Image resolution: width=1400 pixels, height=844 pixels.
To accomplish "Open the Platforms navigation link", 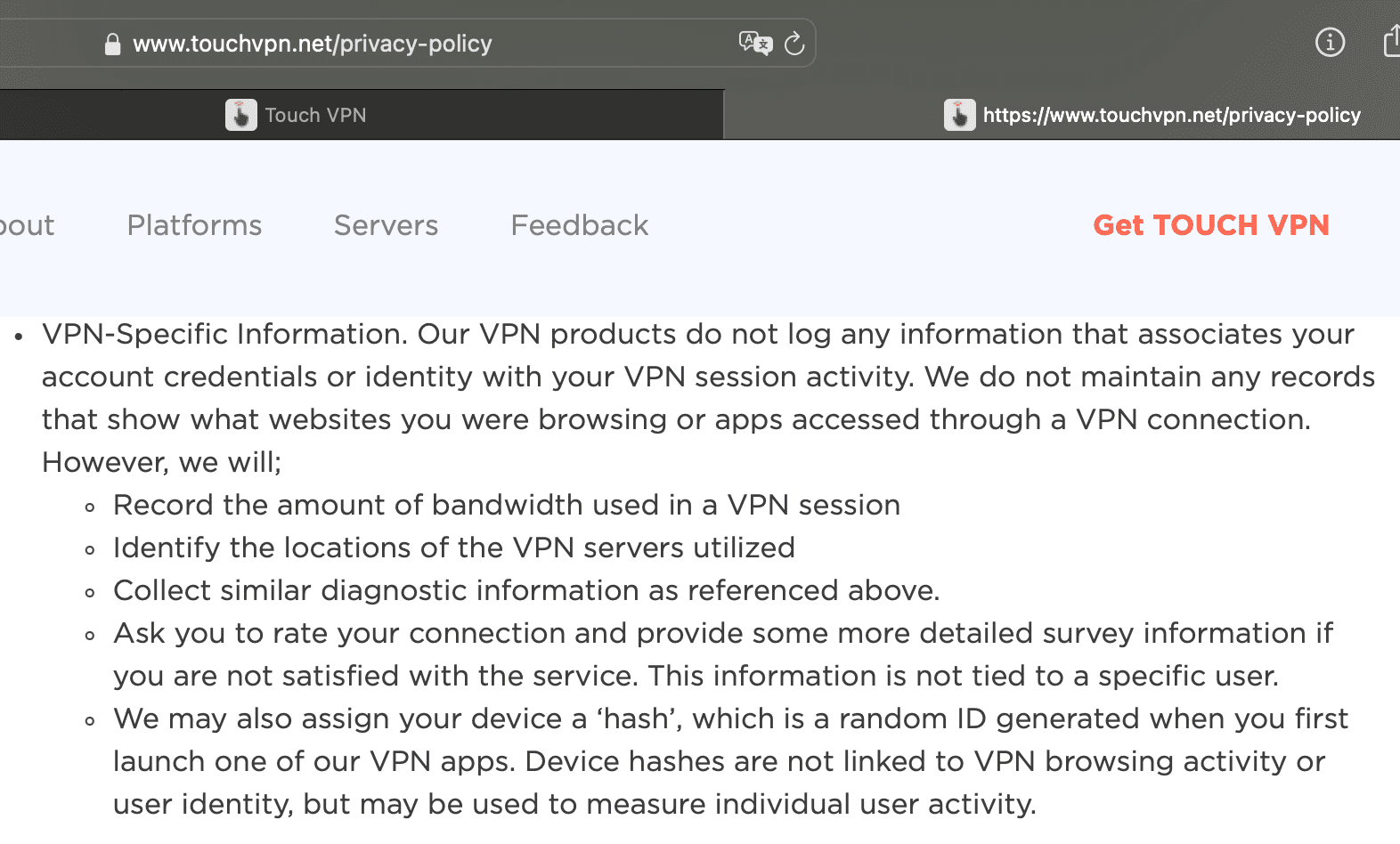I will pyautogui.click(x=194, y=225).
